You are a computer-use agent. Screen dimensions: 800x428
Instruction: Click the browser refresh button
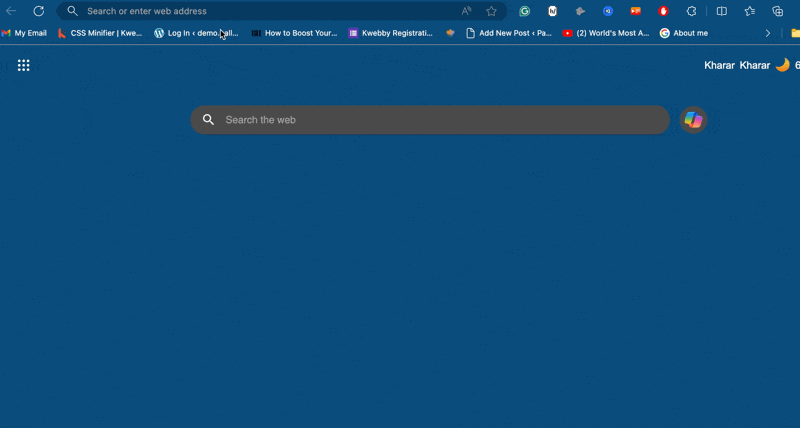[38, 11]
